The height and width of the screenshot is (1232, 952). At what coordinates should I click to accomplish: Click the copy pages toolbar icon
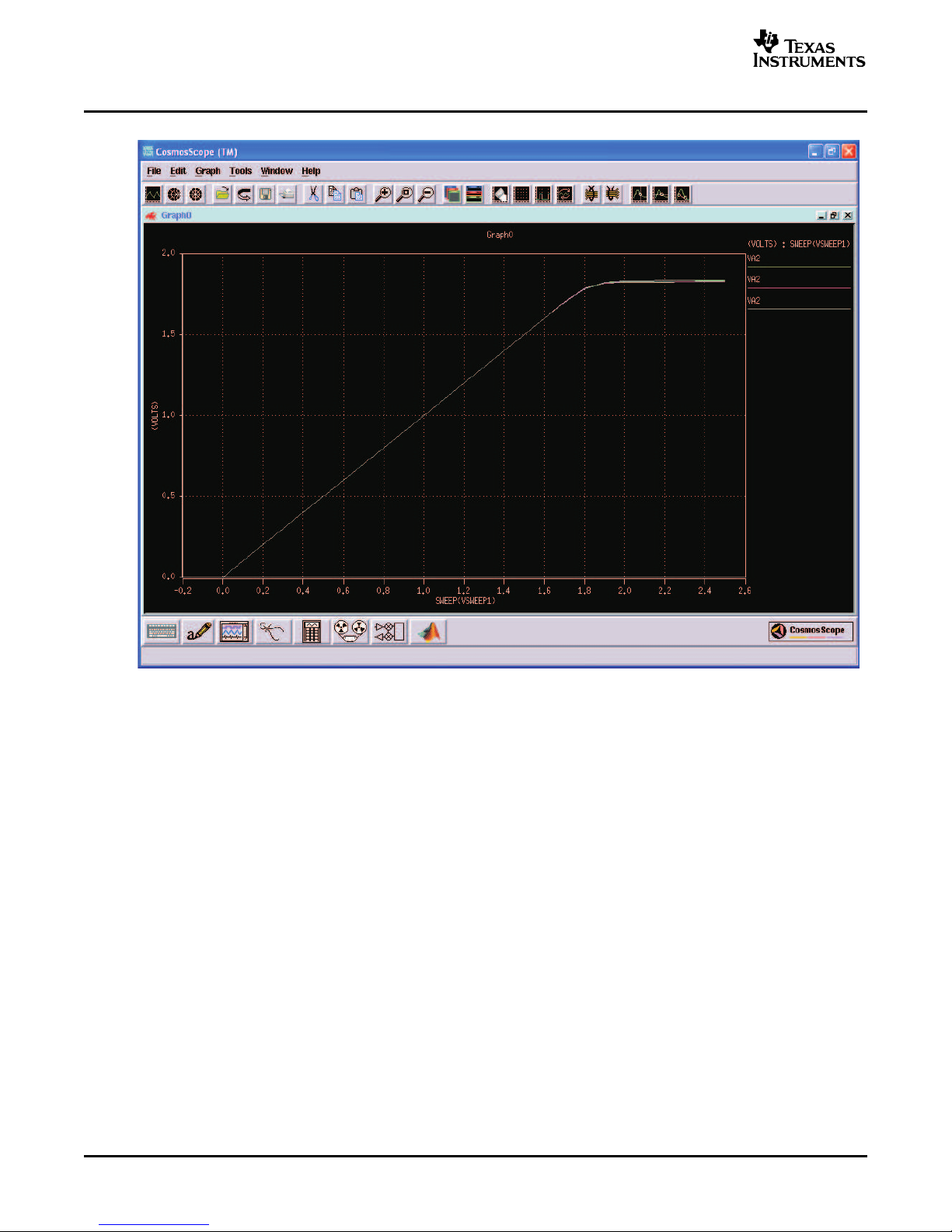pos(335,194)
